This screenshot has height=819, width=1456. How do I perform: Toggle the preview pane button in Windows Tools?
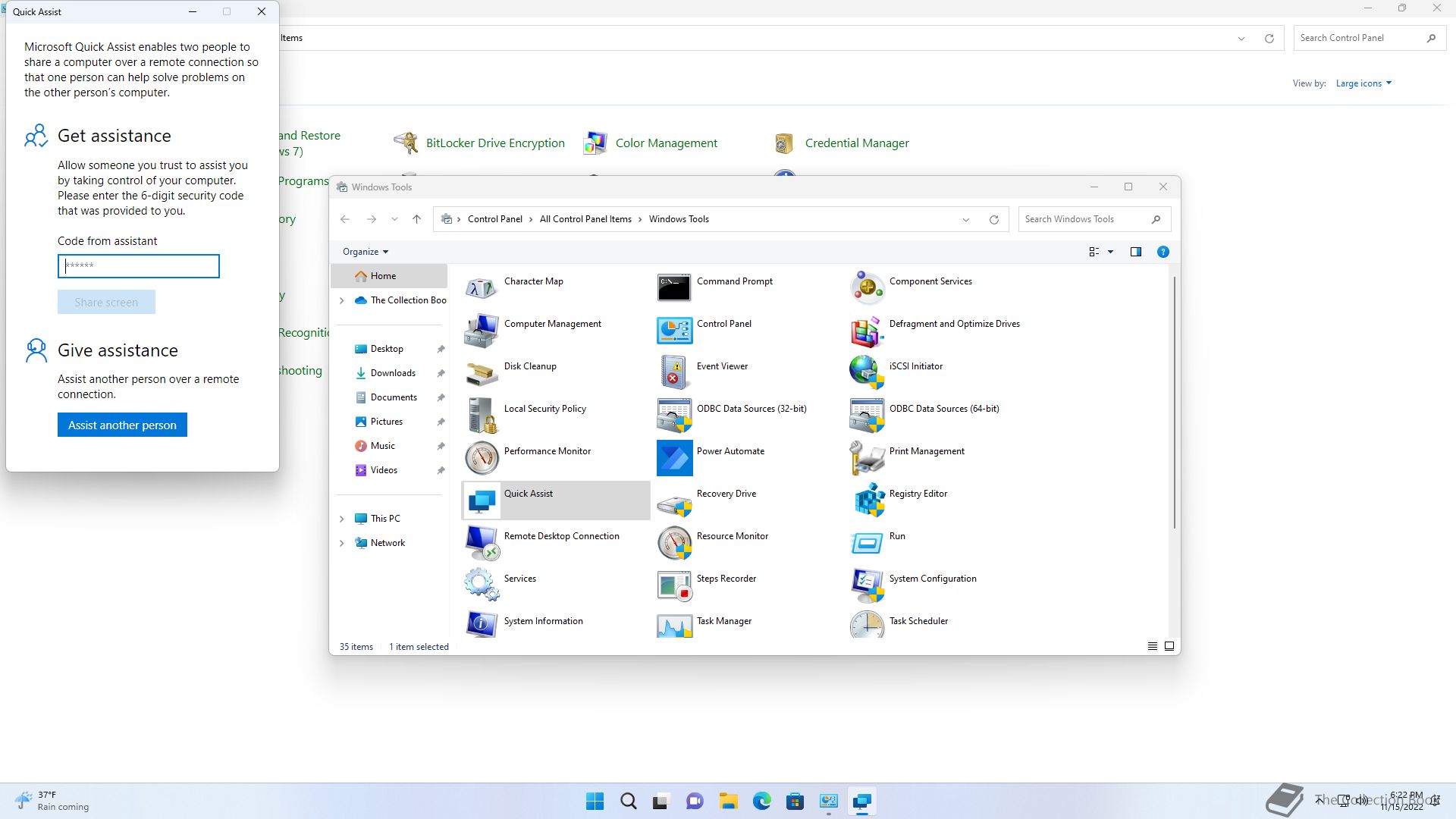tap(1135, 252)
